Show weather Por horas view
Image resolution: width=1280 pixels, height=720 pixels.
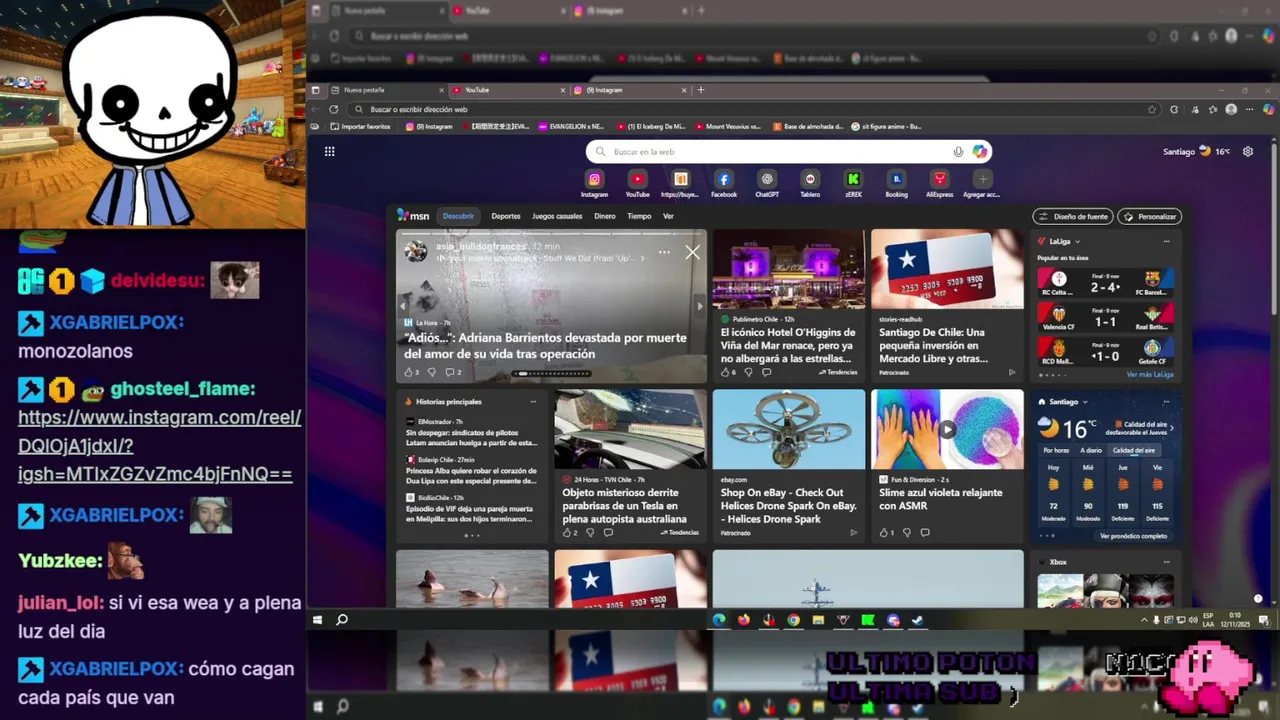[x=1057, y=450]
